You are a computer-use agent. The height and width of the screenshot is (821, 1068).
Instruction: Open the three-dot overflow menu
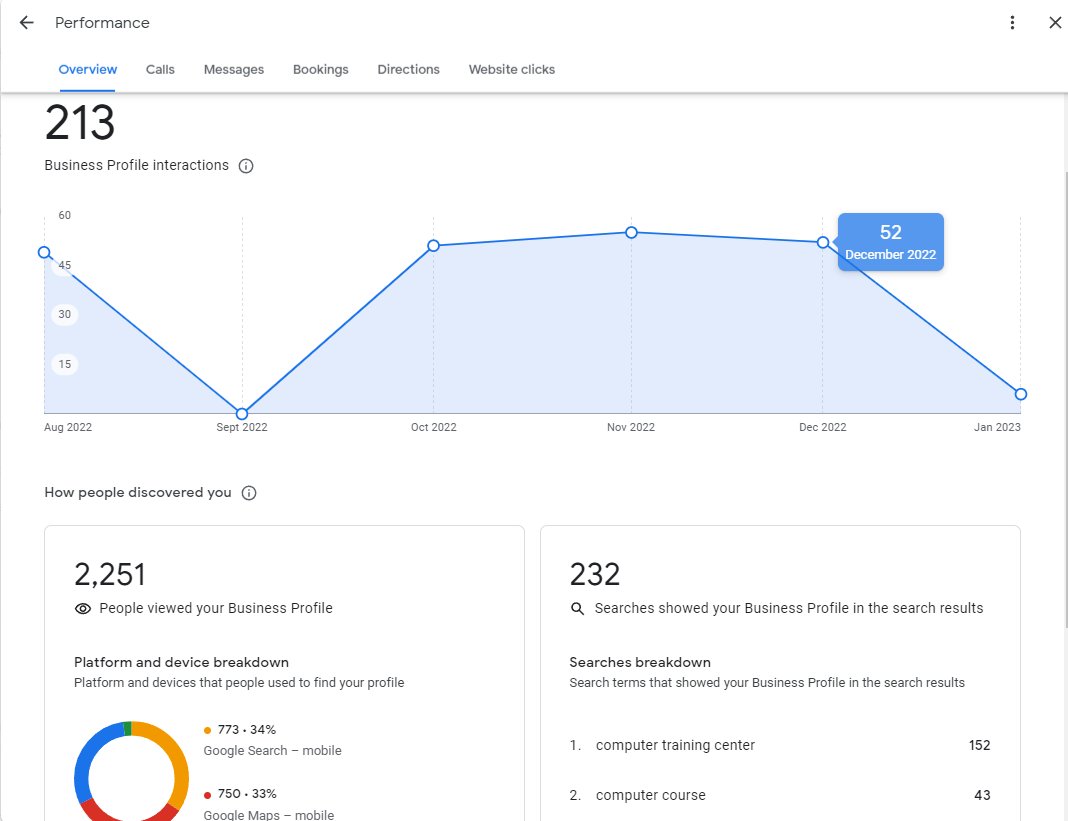point(1012,22)
